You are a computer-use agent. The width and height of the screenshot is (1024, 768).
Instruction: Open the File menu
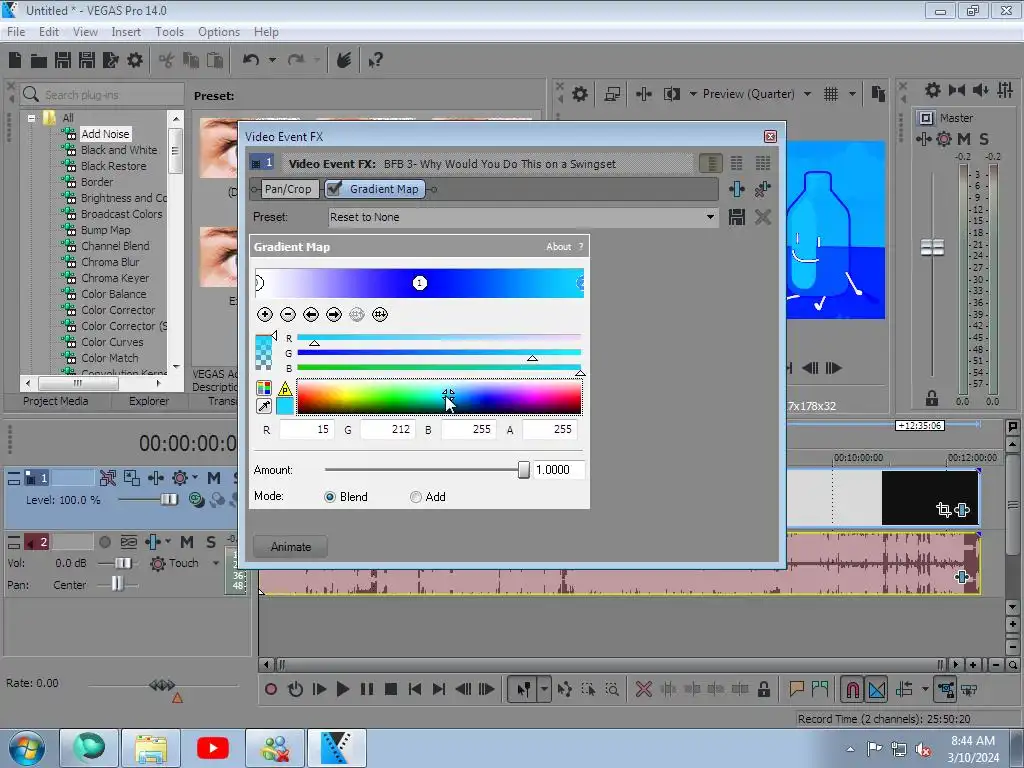pyautogui.click(x=16, y=32)
